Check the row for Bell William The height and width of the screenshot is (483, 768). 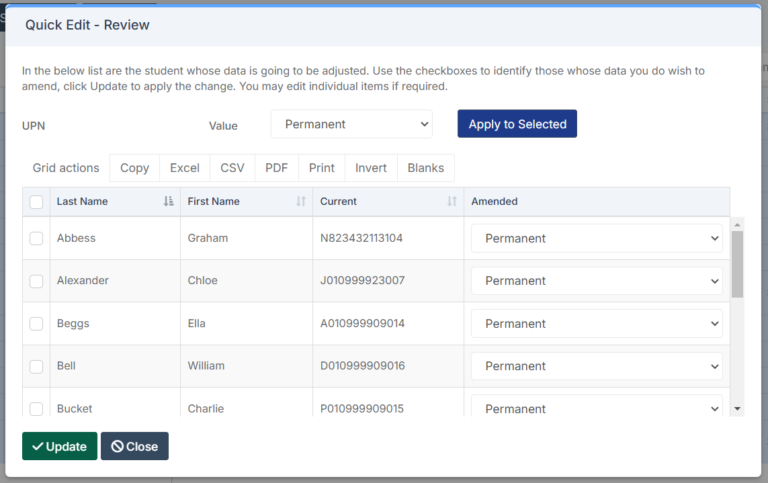tap(36, 366)
